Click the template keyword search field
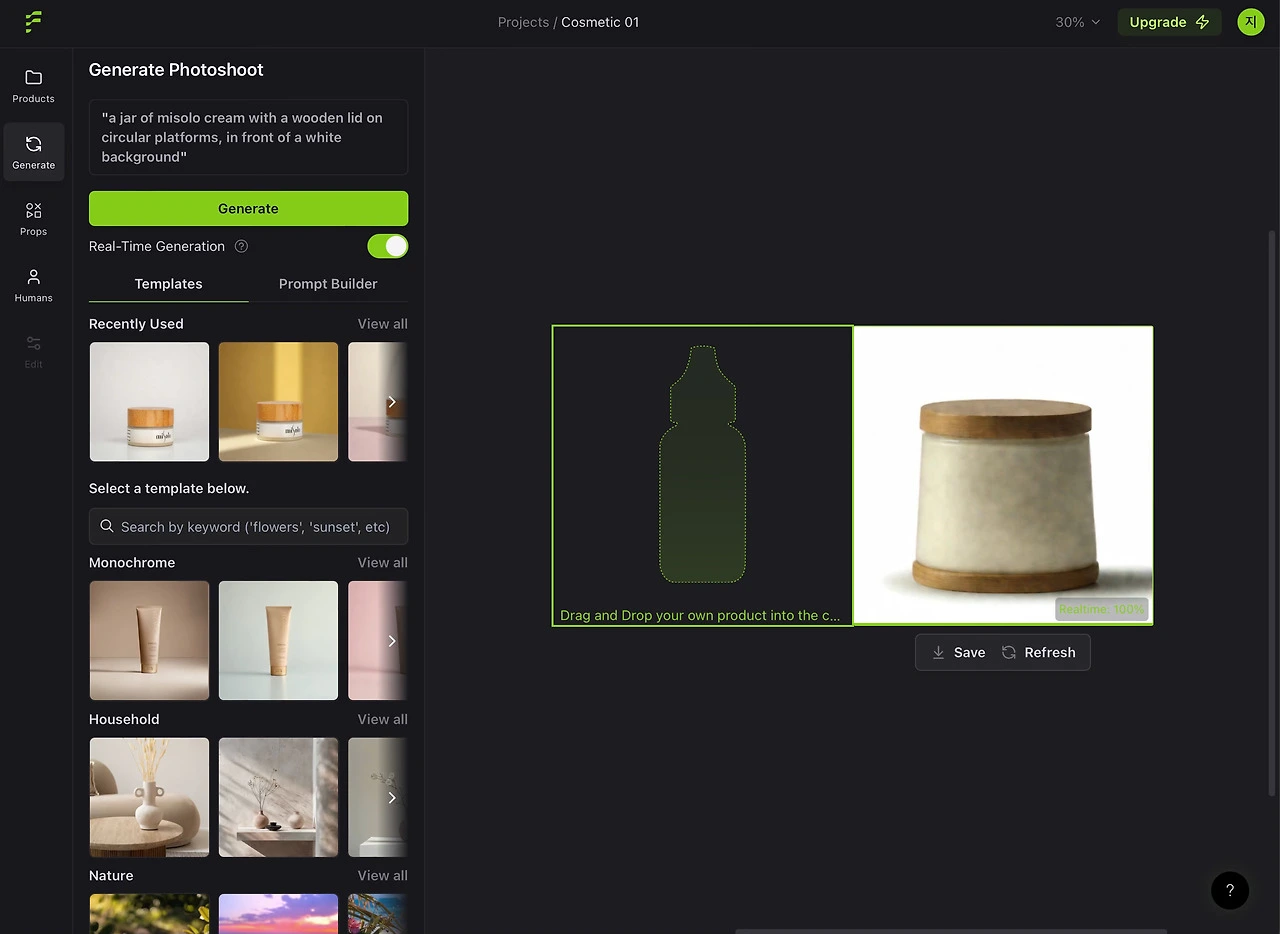This screenshot has height=934, width=1280. coord(249,527)
